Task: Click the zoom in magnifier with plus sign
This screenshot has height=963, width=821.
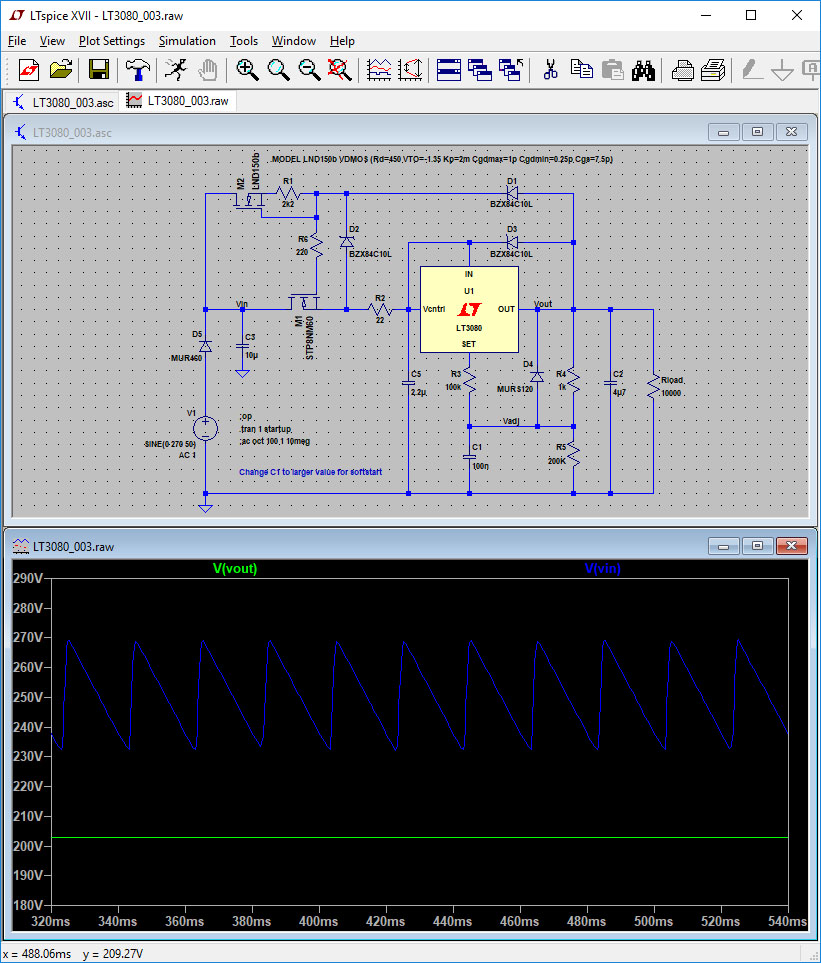Action: coord(247,70)
